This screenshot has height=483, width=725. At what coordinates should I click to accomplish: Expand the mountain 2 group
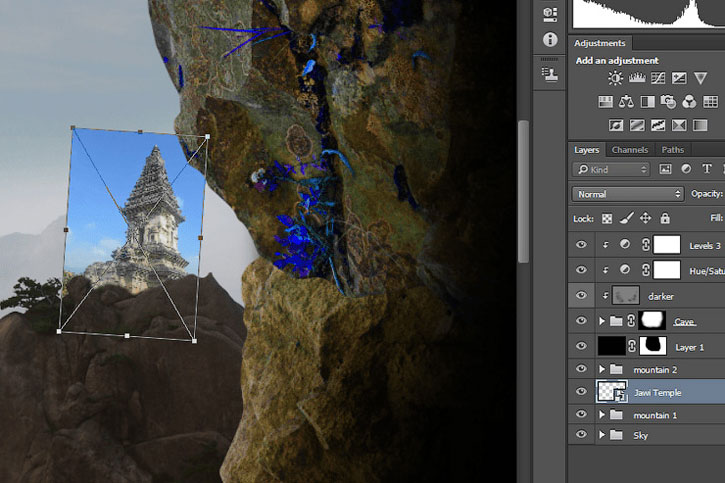(602, 369)
